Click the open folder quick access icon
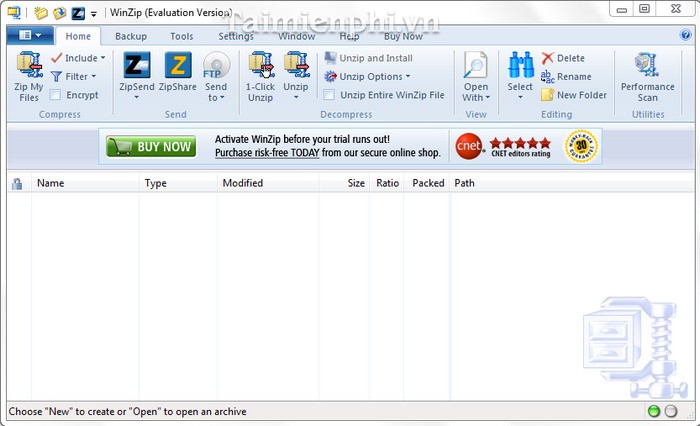 (x=41, y=13)
